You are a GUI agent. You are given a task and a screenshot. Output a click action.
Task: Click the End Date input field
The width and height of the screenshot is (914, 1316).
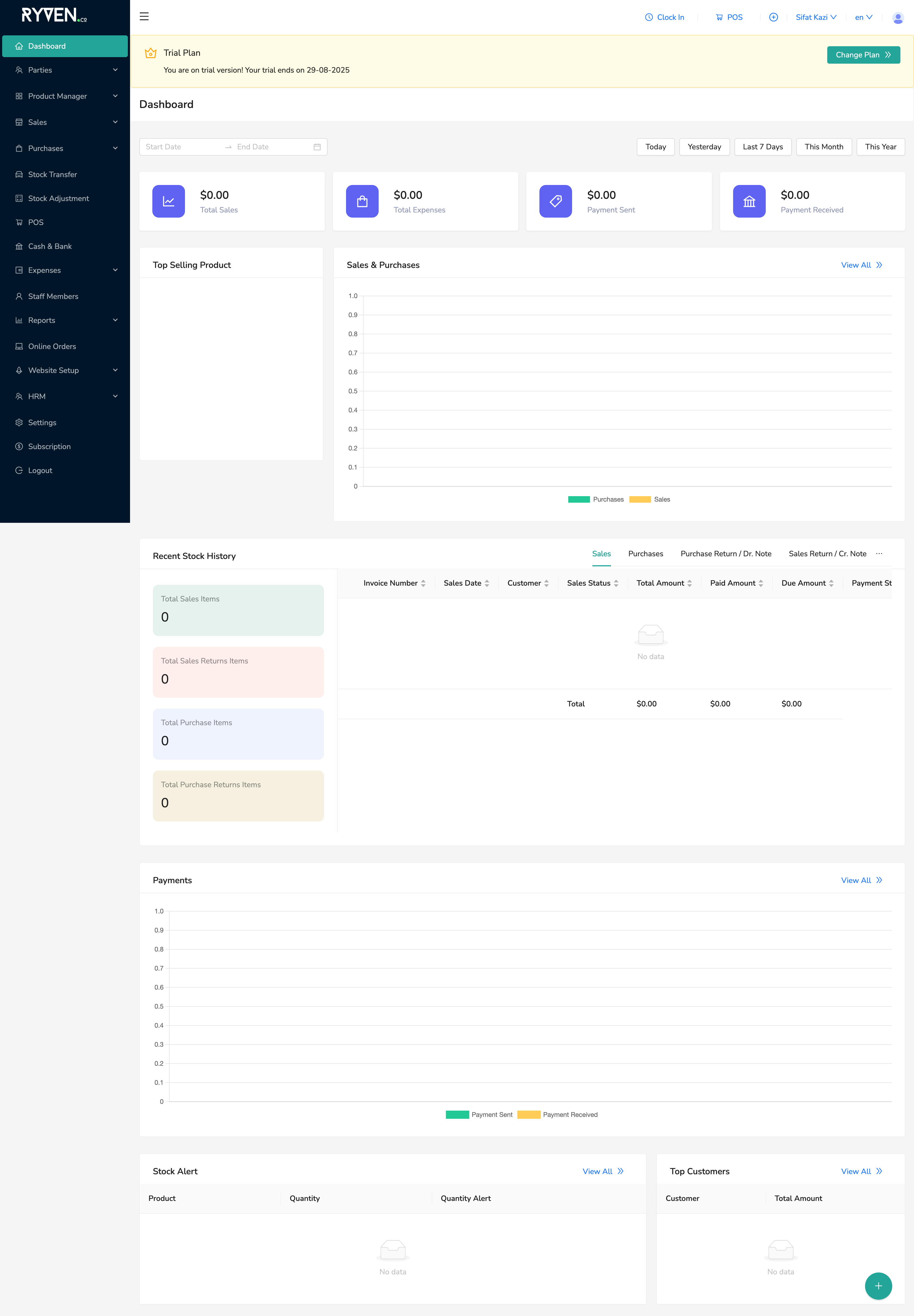272,147
